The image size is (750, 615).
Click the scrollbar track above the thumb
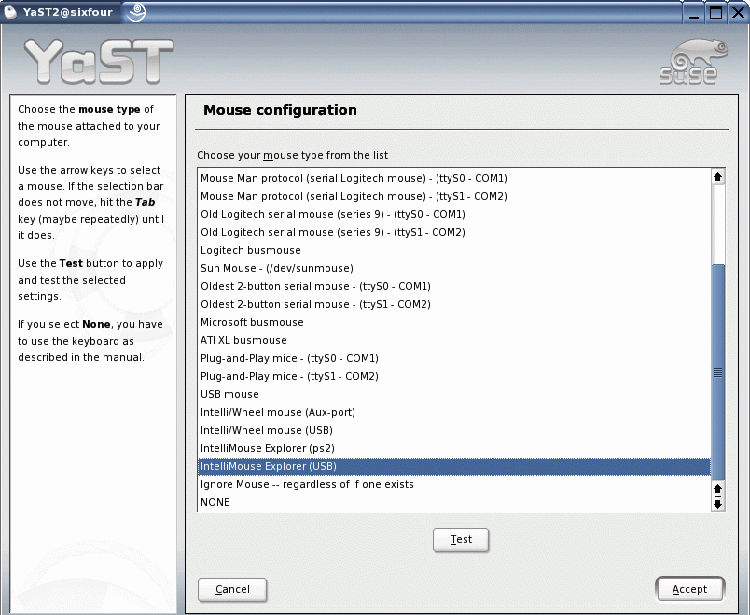click(717, 224)
